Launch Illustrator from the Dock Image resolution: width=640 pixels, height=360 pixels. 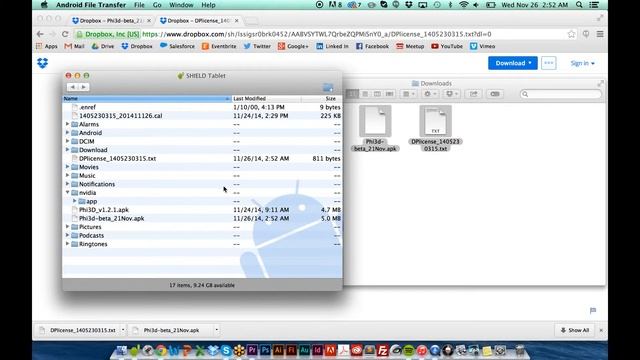[278, 350]
